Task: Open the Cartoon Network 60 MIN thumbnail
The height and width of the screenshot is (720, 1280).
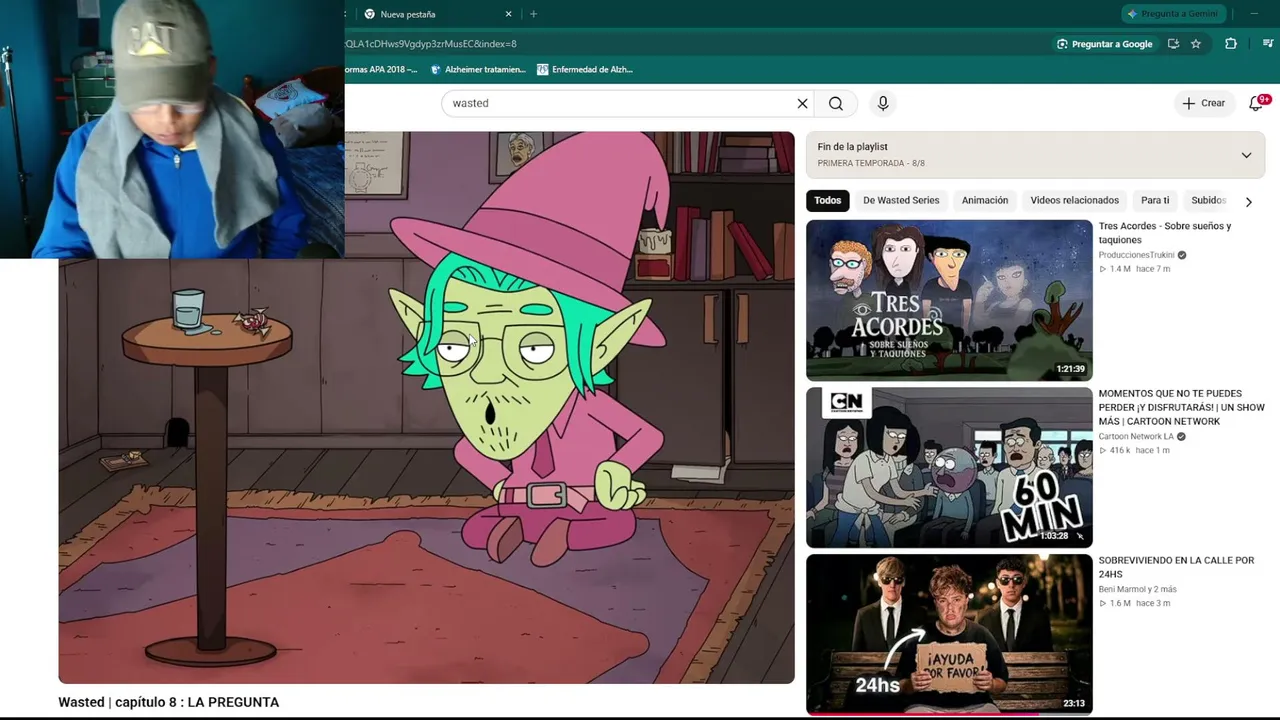Action: point(949,468)
